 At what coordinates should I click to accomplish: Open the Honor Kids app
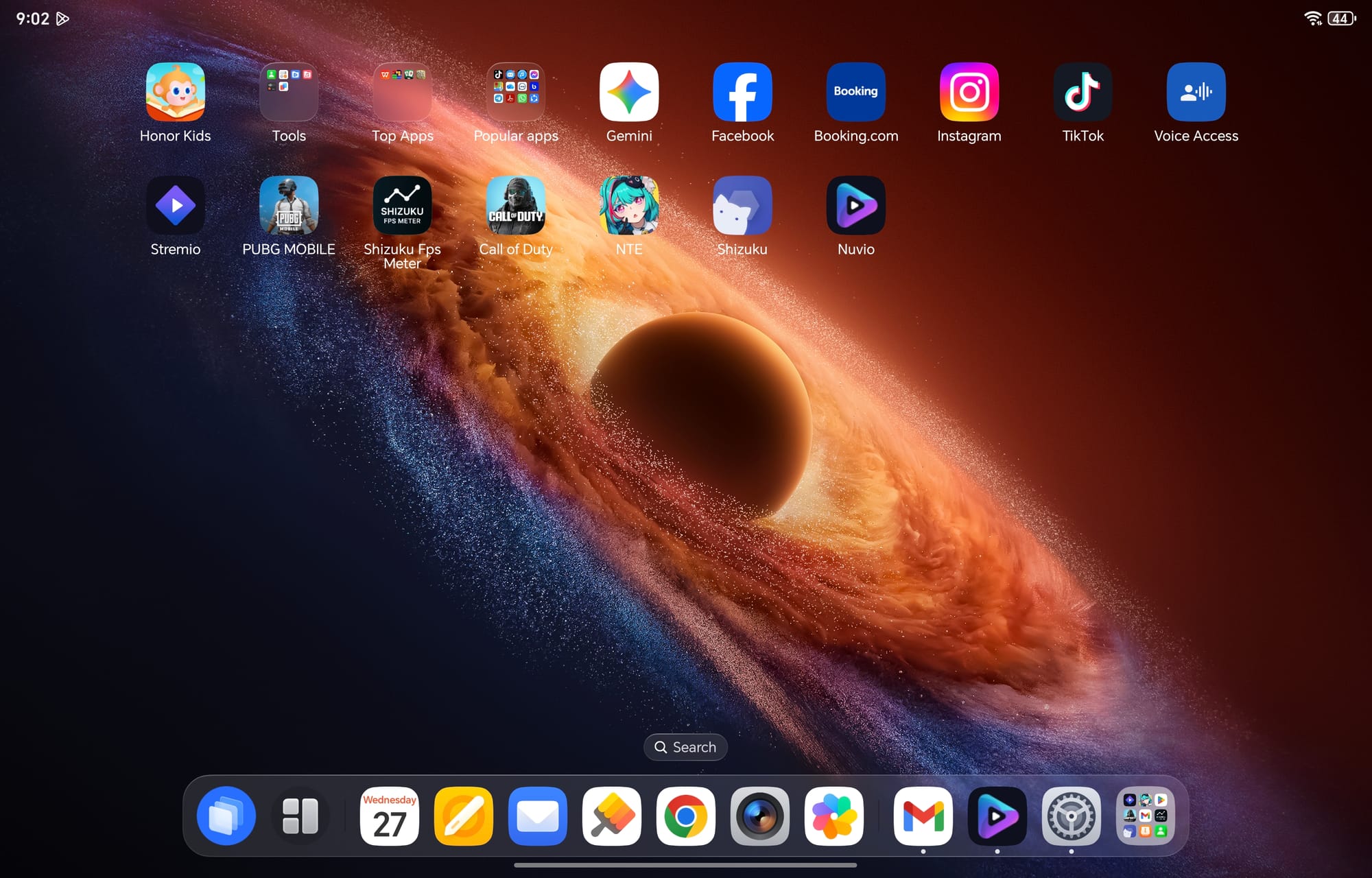coord(175,92)
